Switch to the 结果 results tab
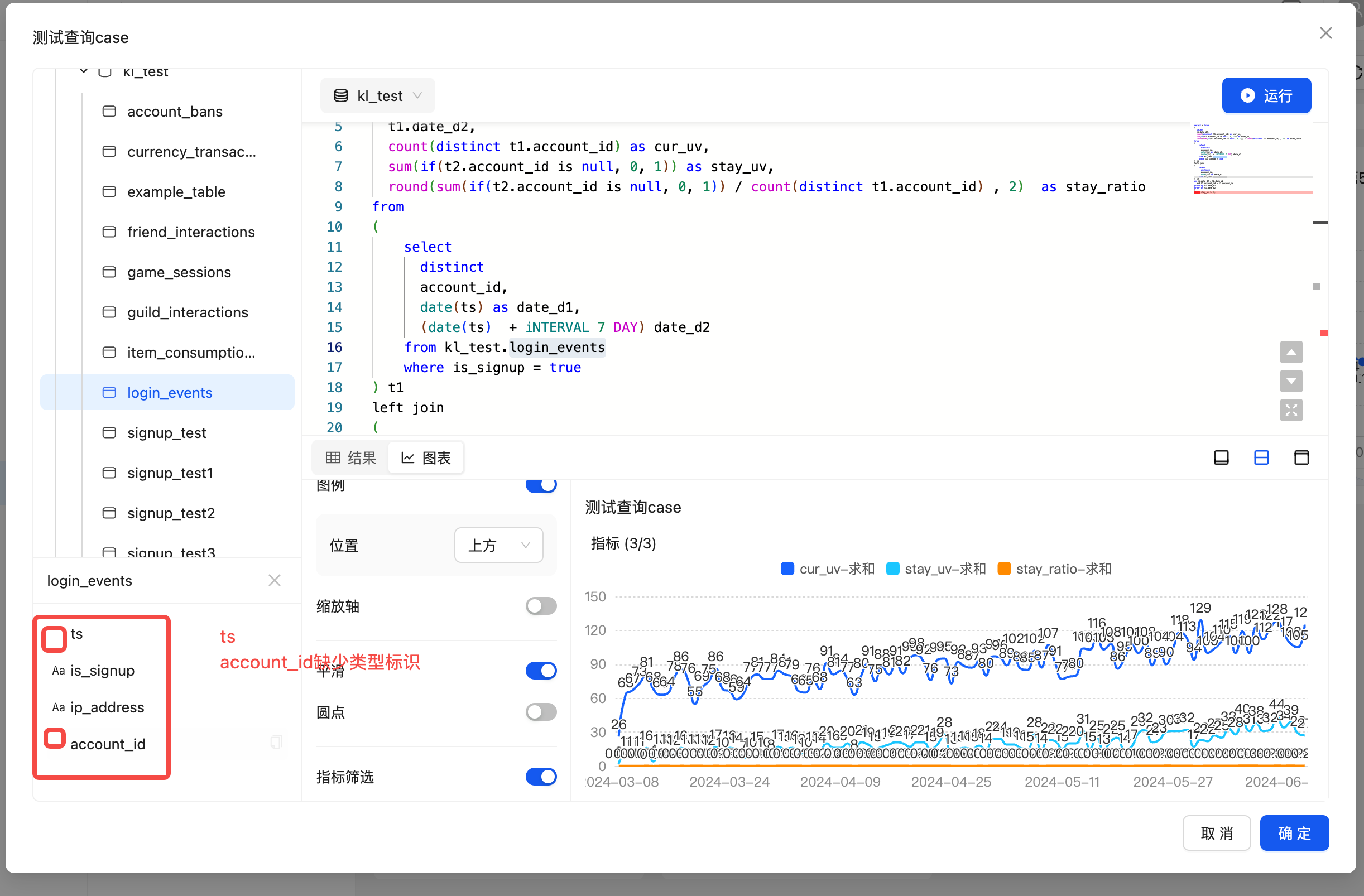The height and width of the screenshot is (896, 1364). (x=350, y=457)
